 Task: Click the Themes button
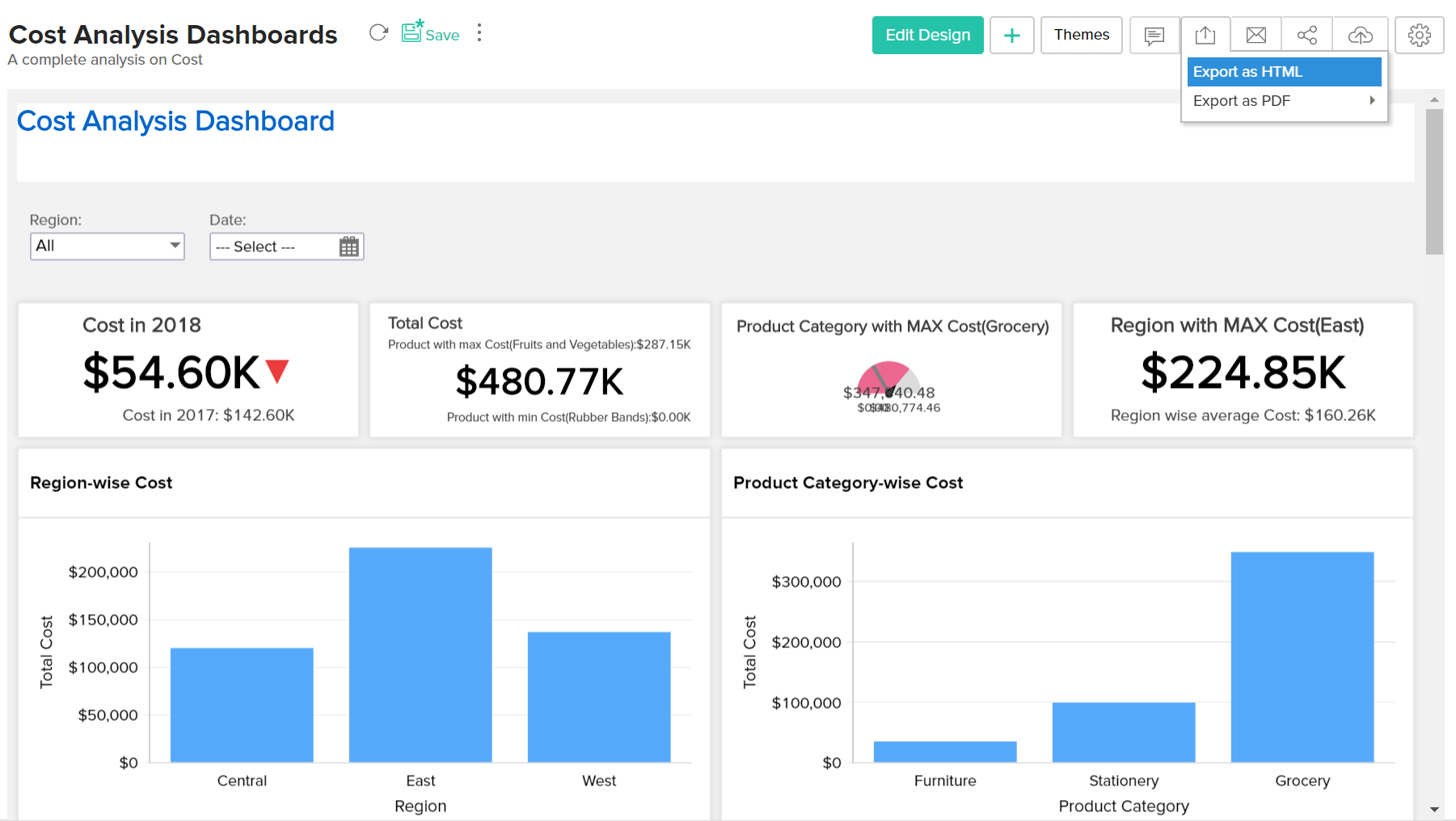click(x=1081, y=36)
